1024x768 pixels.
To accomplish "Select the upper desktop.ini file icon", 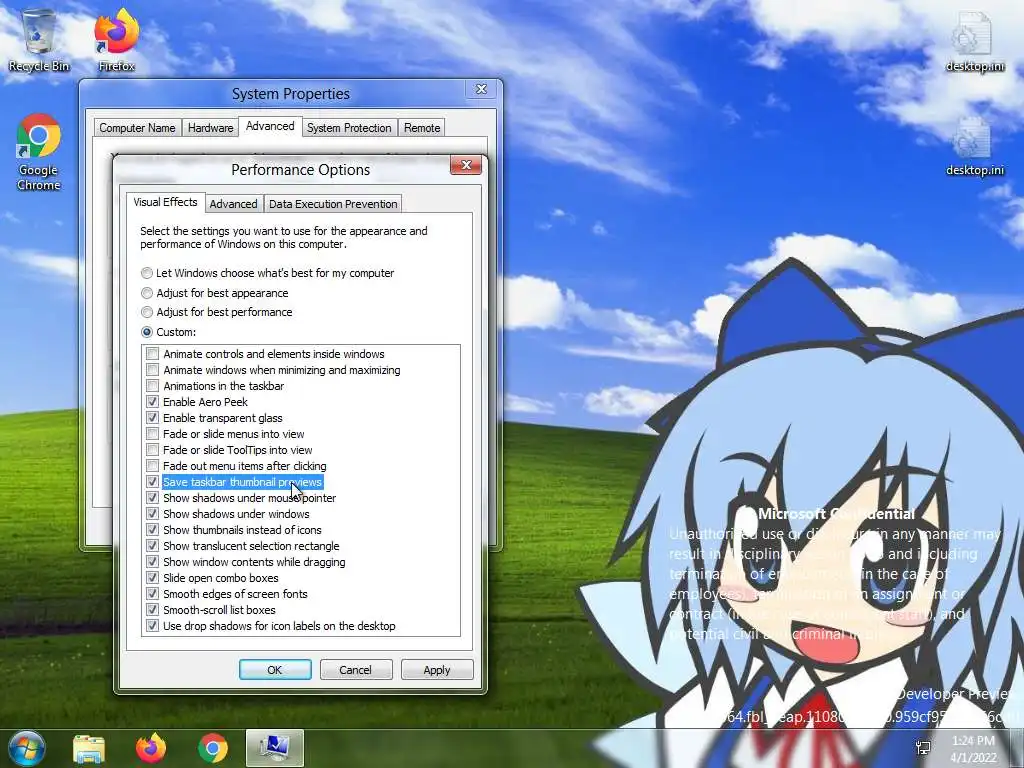I will (x=975, y=40).
